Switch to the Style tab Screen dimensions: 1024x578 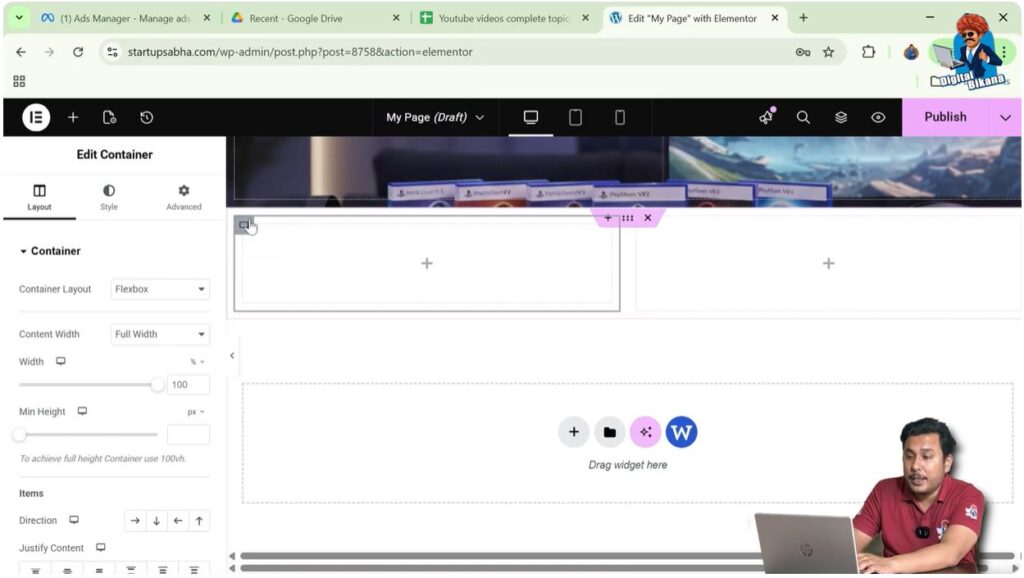(x=109, y=197)
